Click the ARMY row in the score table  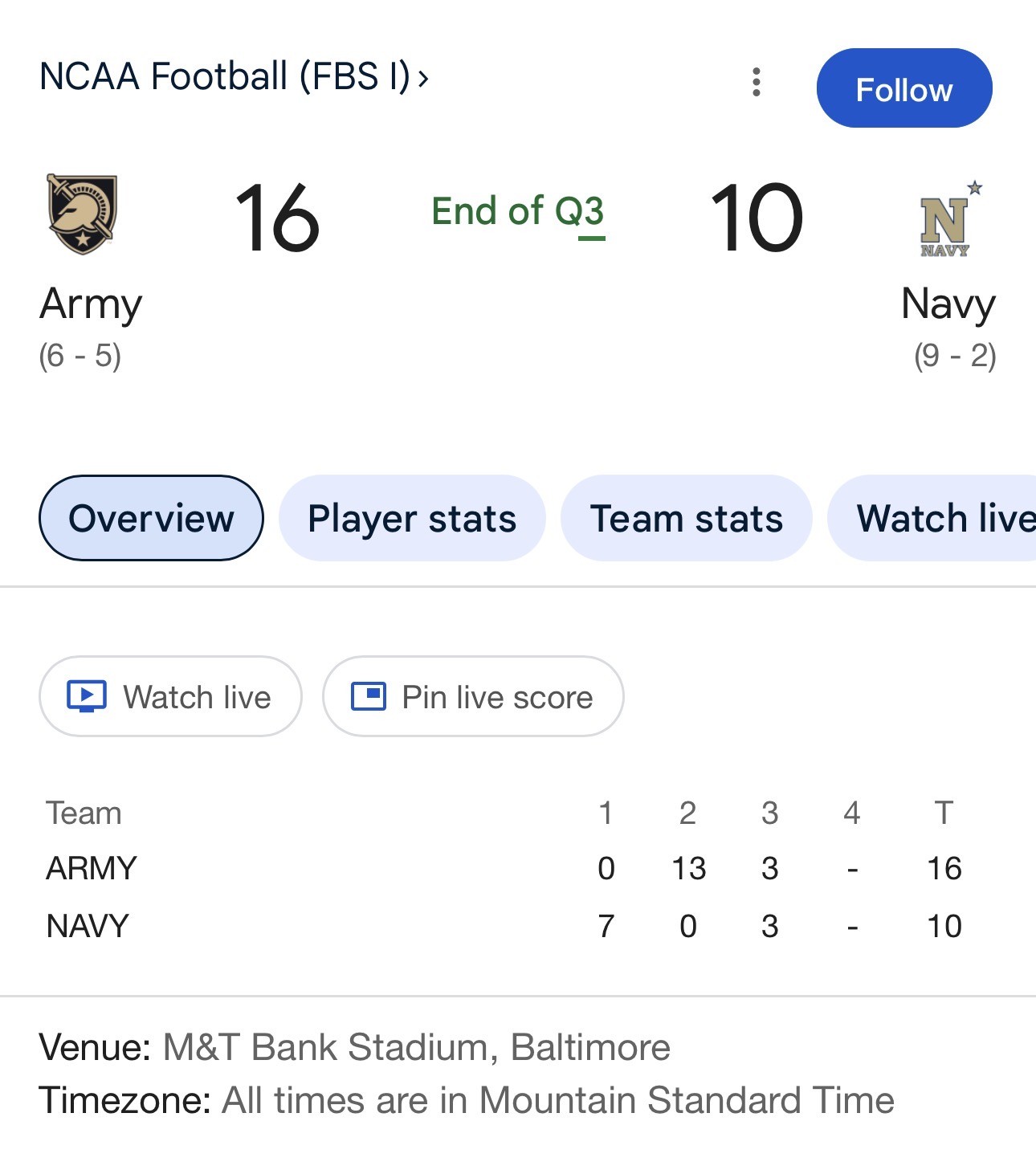92,868
